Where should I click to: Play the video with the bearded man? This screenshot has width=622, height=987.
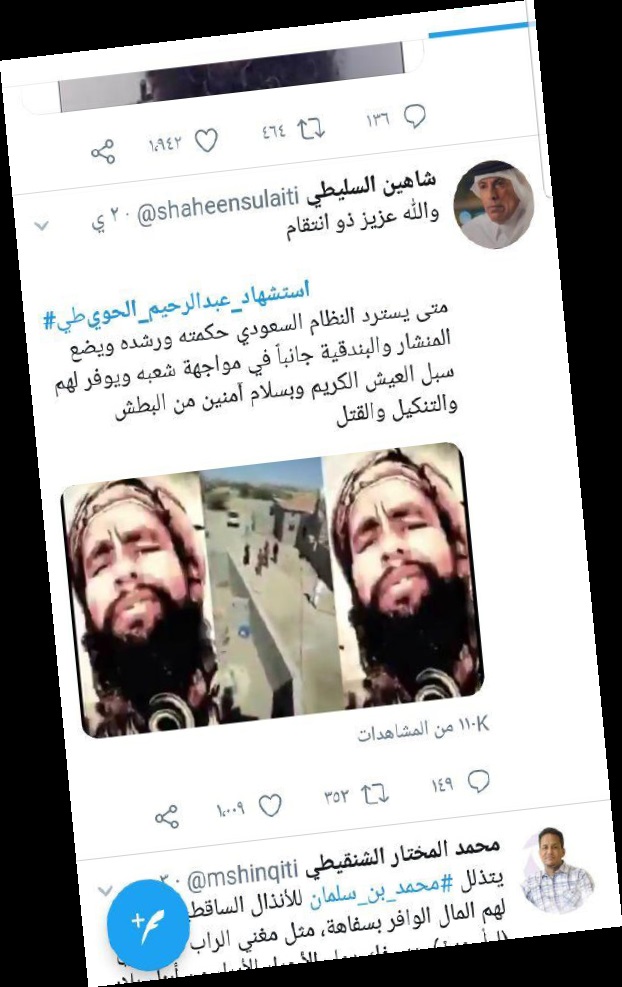273,589
